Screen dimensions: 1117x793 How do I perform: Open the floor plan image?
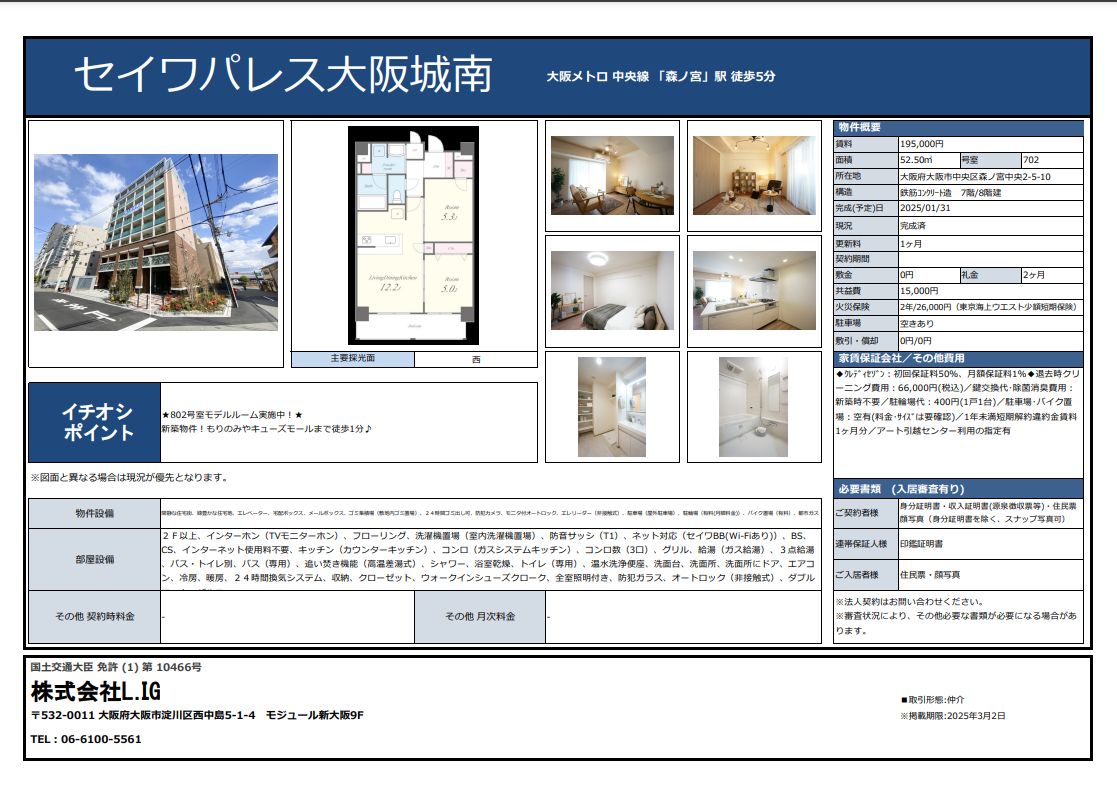pyautogui.click(x=413, y=236)
